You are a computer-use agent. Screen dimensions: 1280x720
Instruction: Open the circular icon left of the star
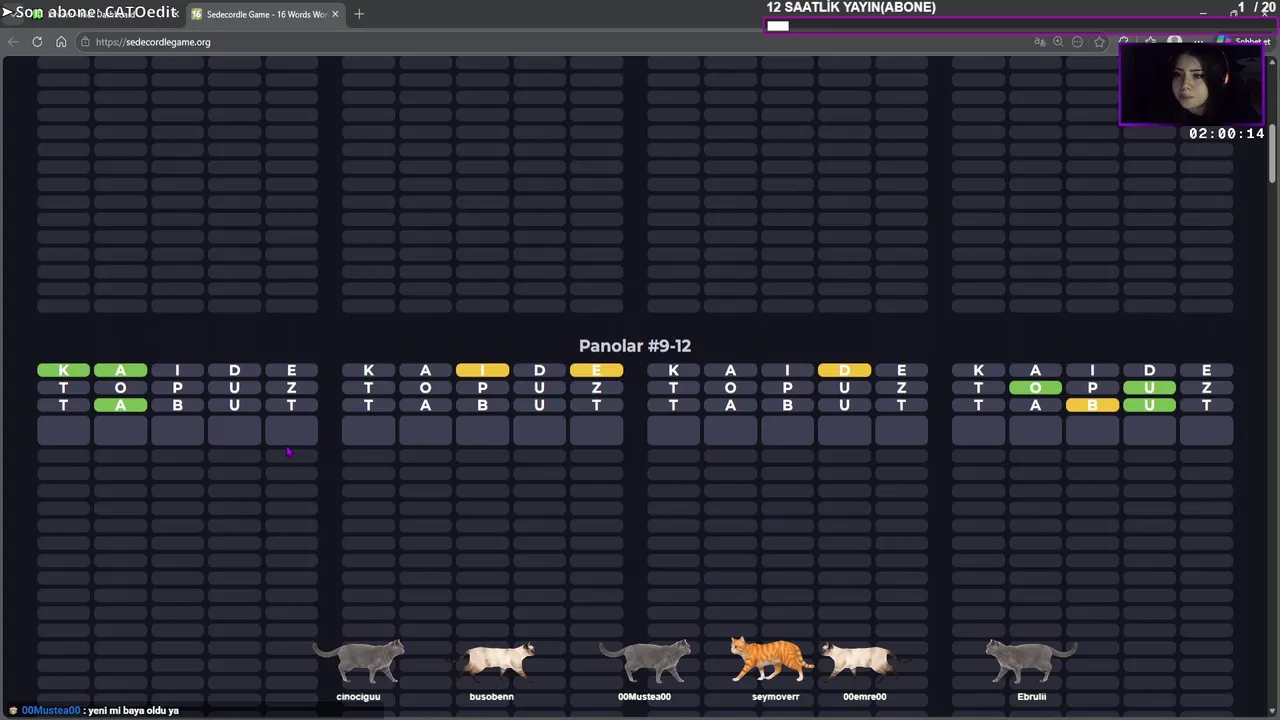click(x=1077, y=42)
